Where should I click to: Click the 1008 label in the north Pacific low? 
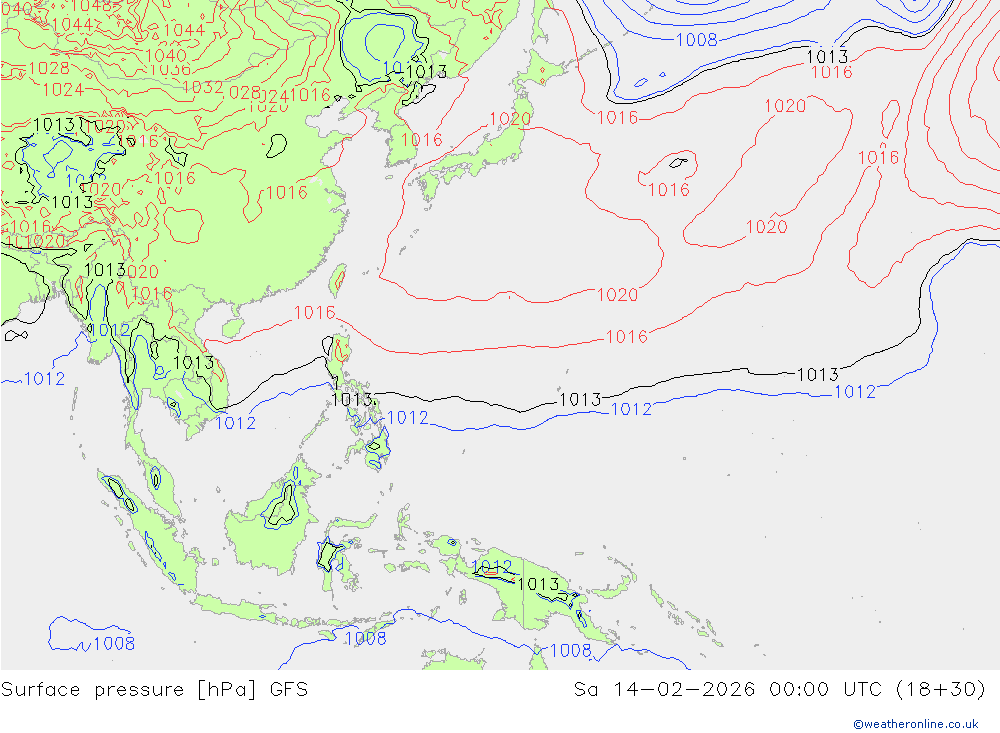click(696, 40)
